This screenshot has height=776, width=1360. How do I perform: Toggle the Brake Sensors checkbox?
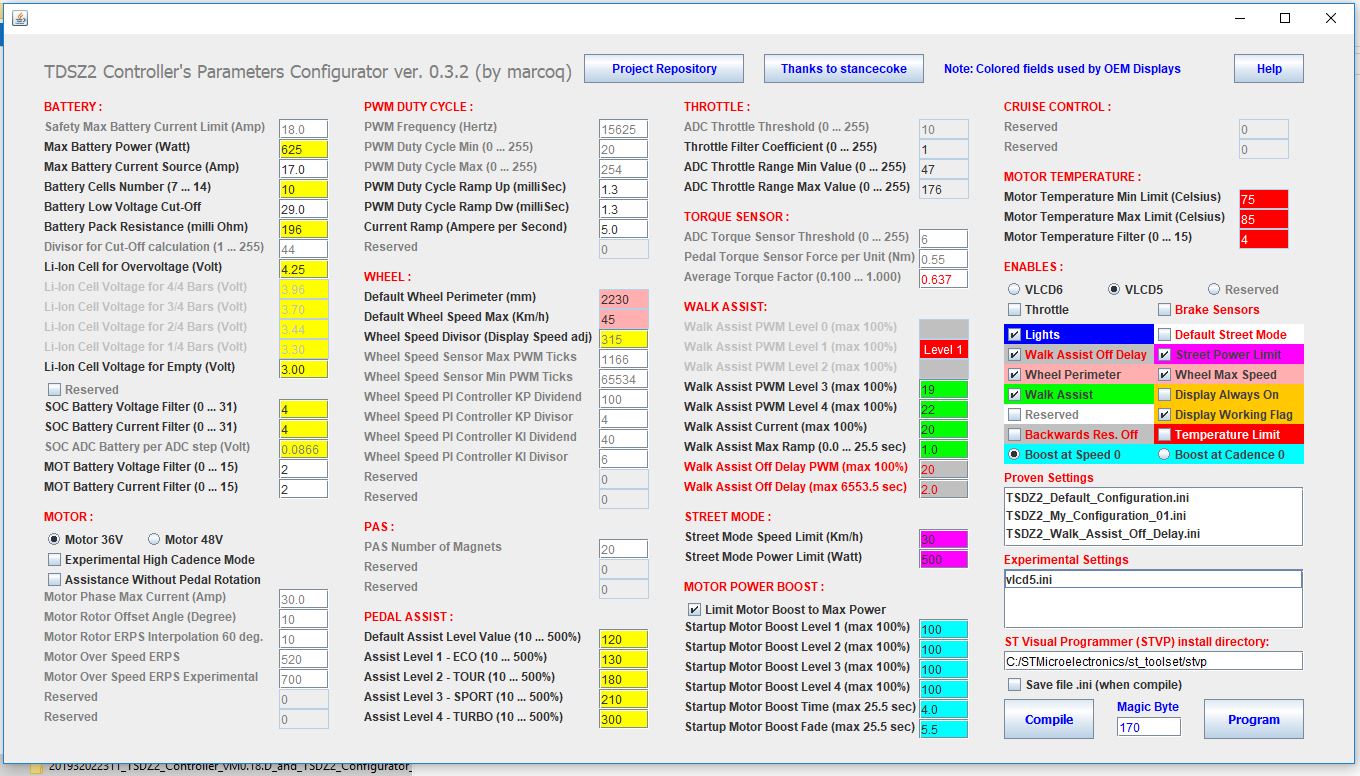point(1164,310)
